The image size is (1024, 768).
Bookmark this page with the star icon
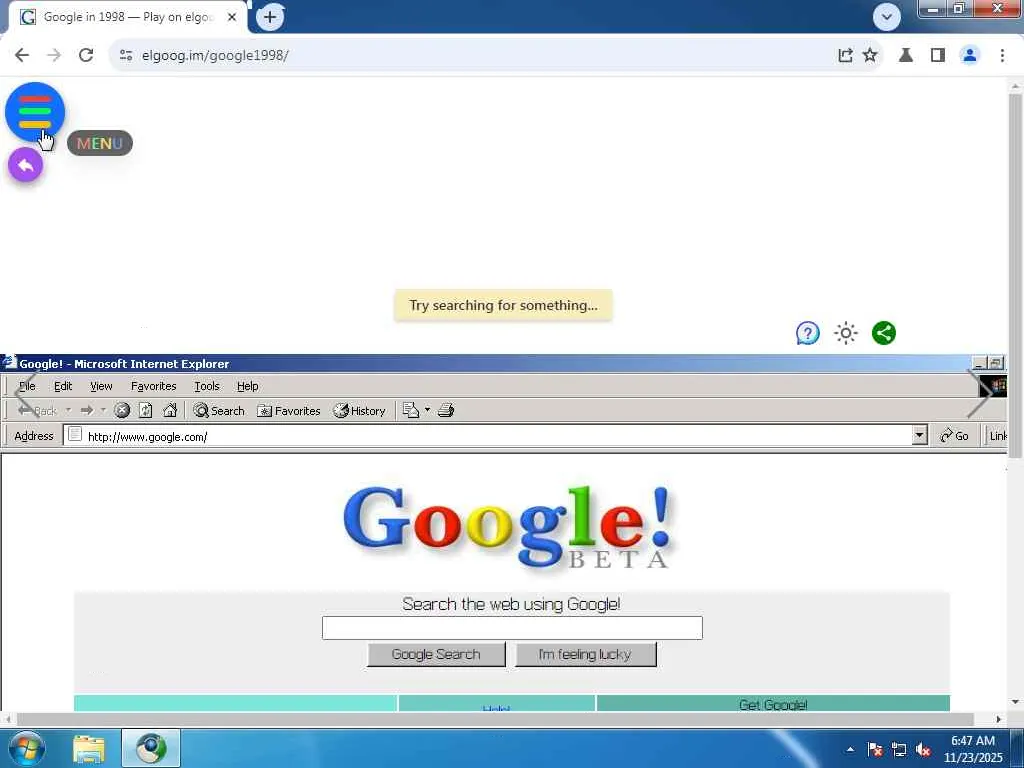pos(870,55)
